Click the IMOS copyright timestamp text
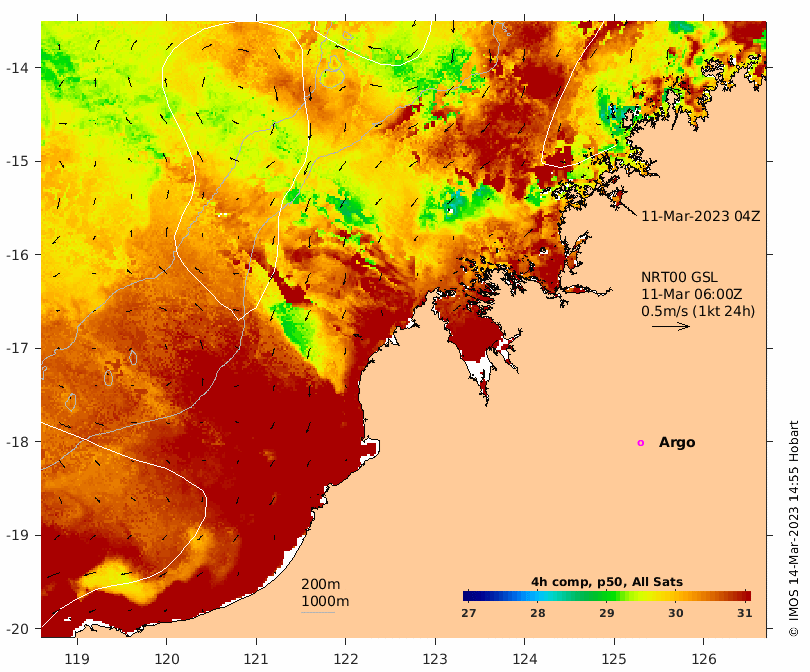Viewport: 810px width, 672px height. click(793, 528)
